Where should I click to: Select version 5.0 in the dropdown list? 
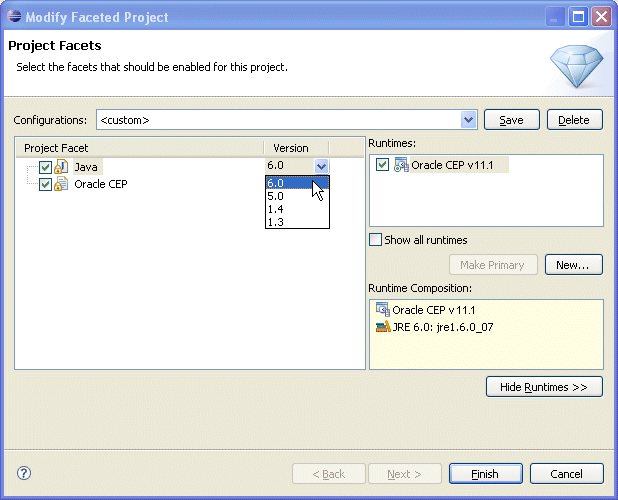click(x=297, y=196)
